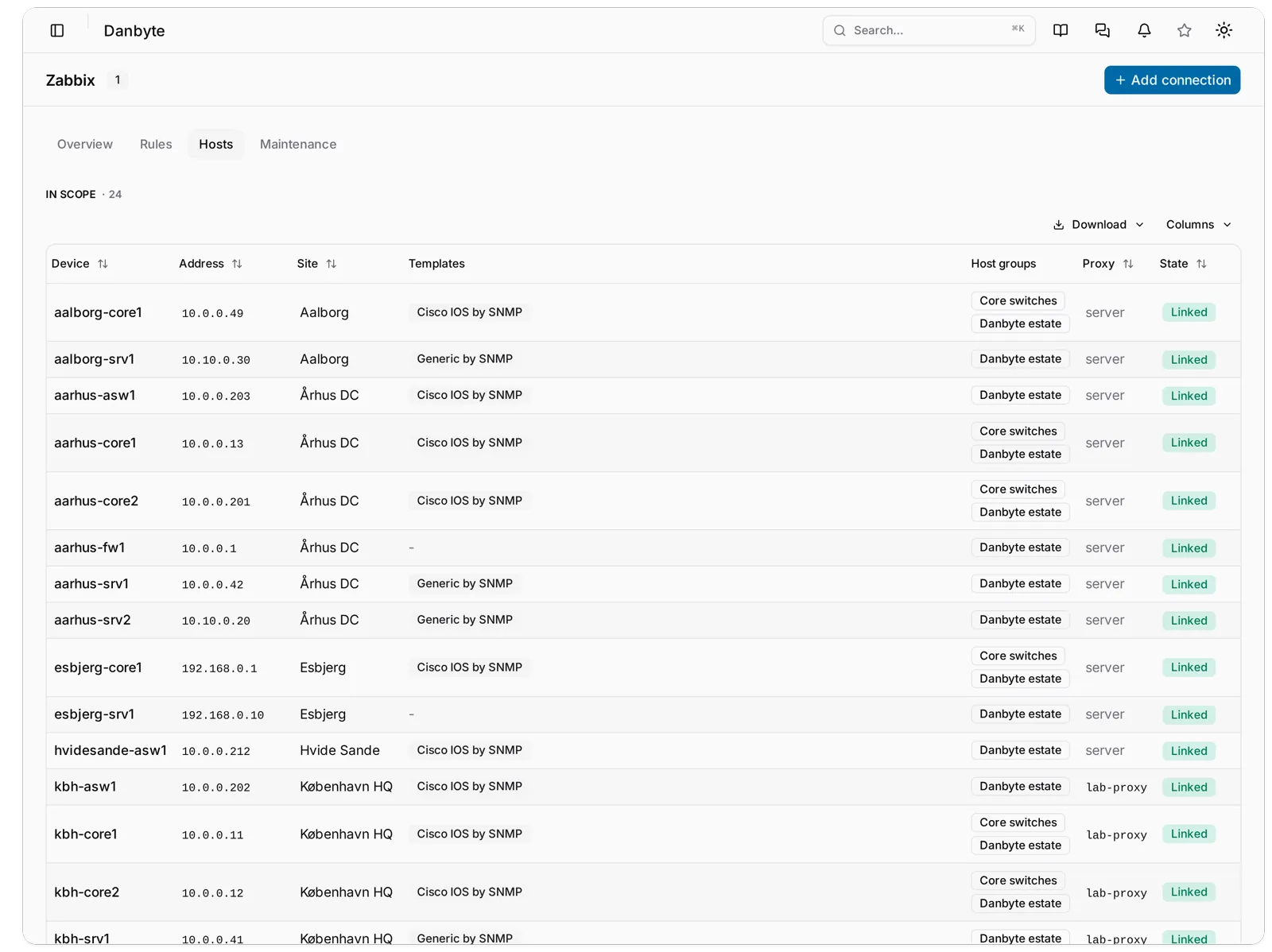The height and width of the screenshot is (952, 1272).
Task: Click lab-proxy in kbh-core1 row
Action: point(1117,835)
